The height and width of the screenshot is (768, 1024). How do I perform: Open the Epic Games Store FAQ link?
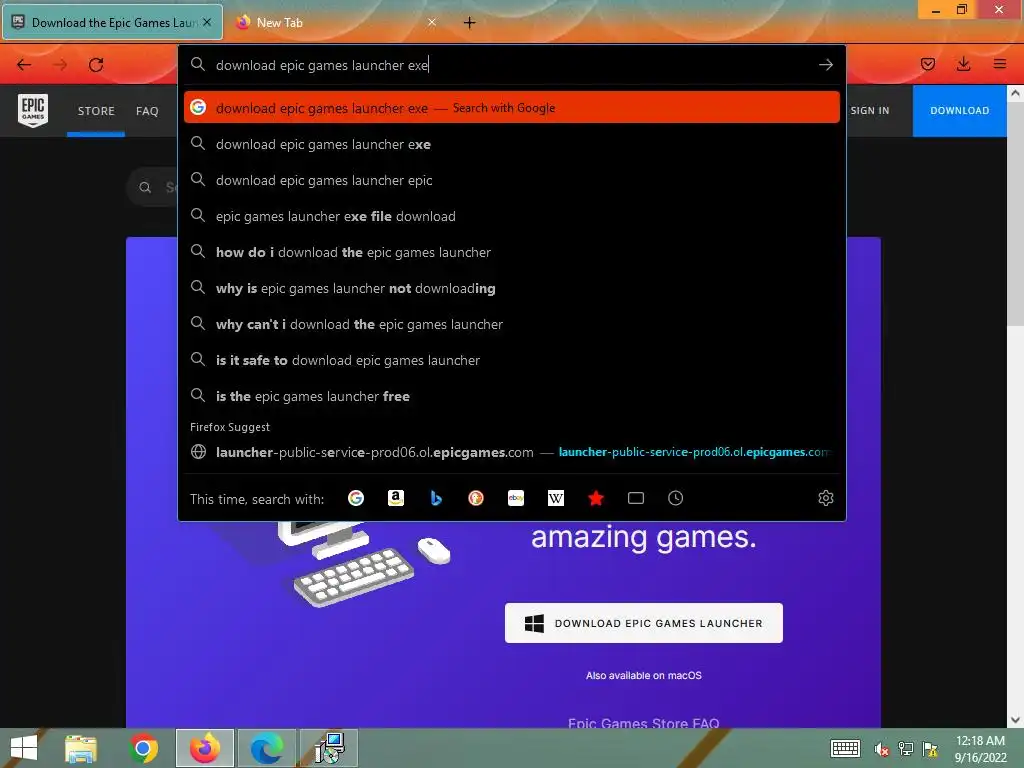click(x=643, y=722)
